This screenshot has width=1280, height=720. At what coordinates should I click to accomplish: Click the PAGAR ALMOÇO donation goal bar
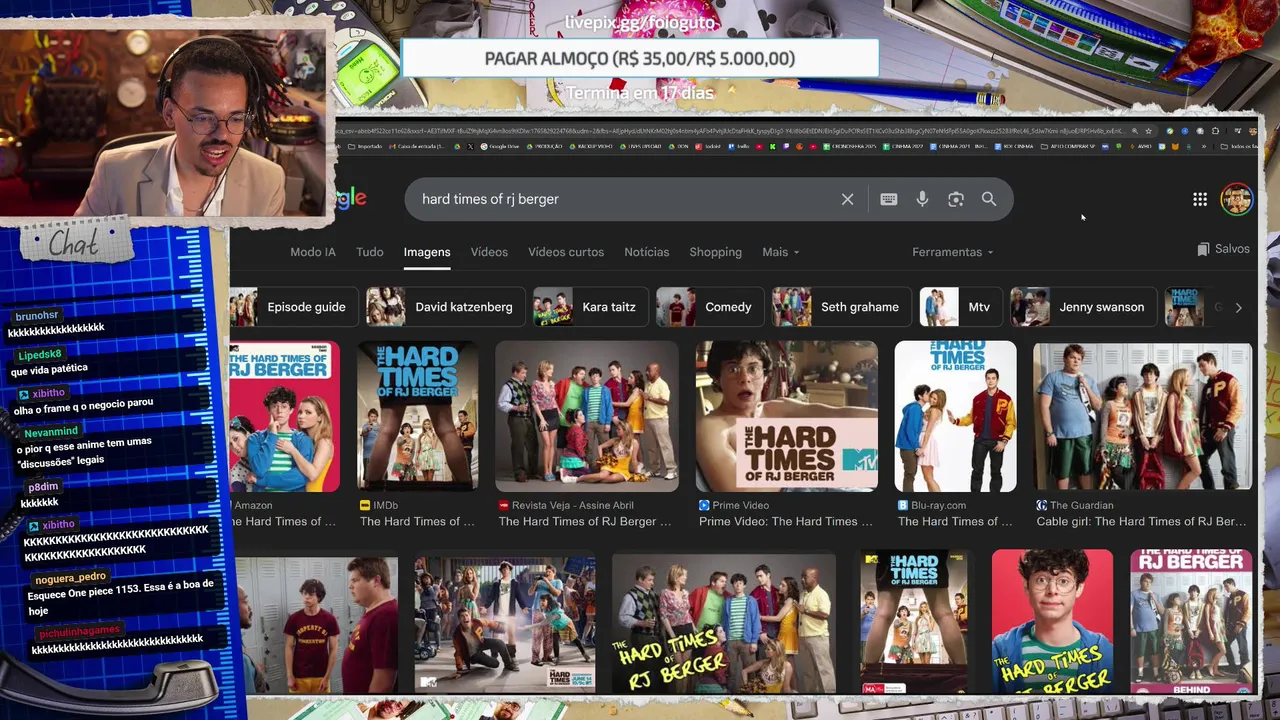click(x=640, y=59)
